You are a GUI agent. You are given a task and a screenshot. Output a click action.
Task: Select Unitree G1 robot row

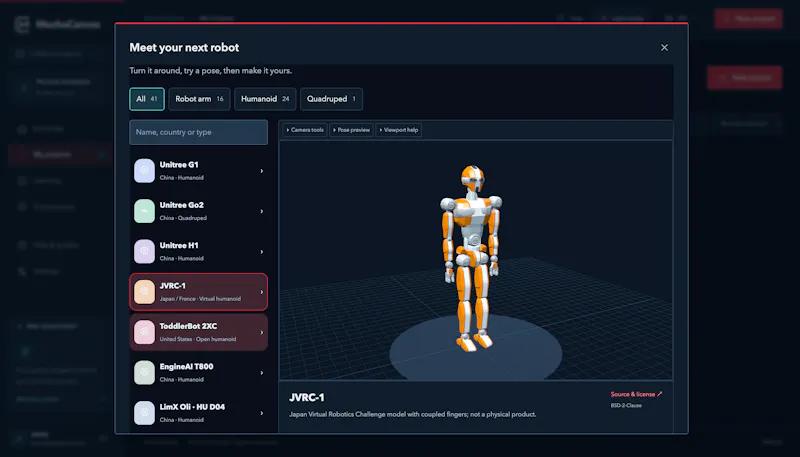(x=198, y=171)
